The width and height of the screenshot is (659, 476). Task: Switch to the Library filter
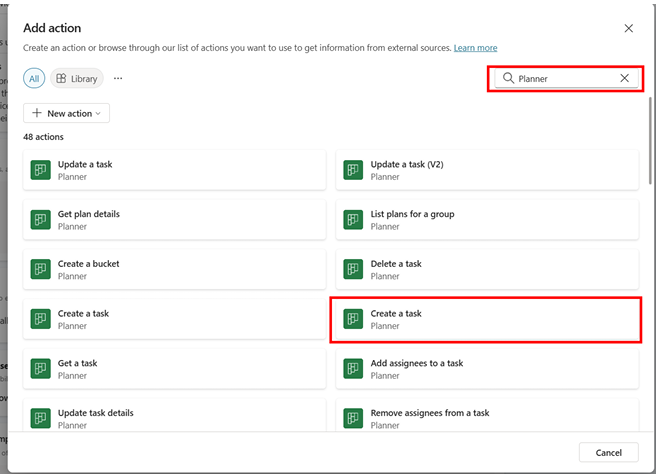[x=77, y=79]
